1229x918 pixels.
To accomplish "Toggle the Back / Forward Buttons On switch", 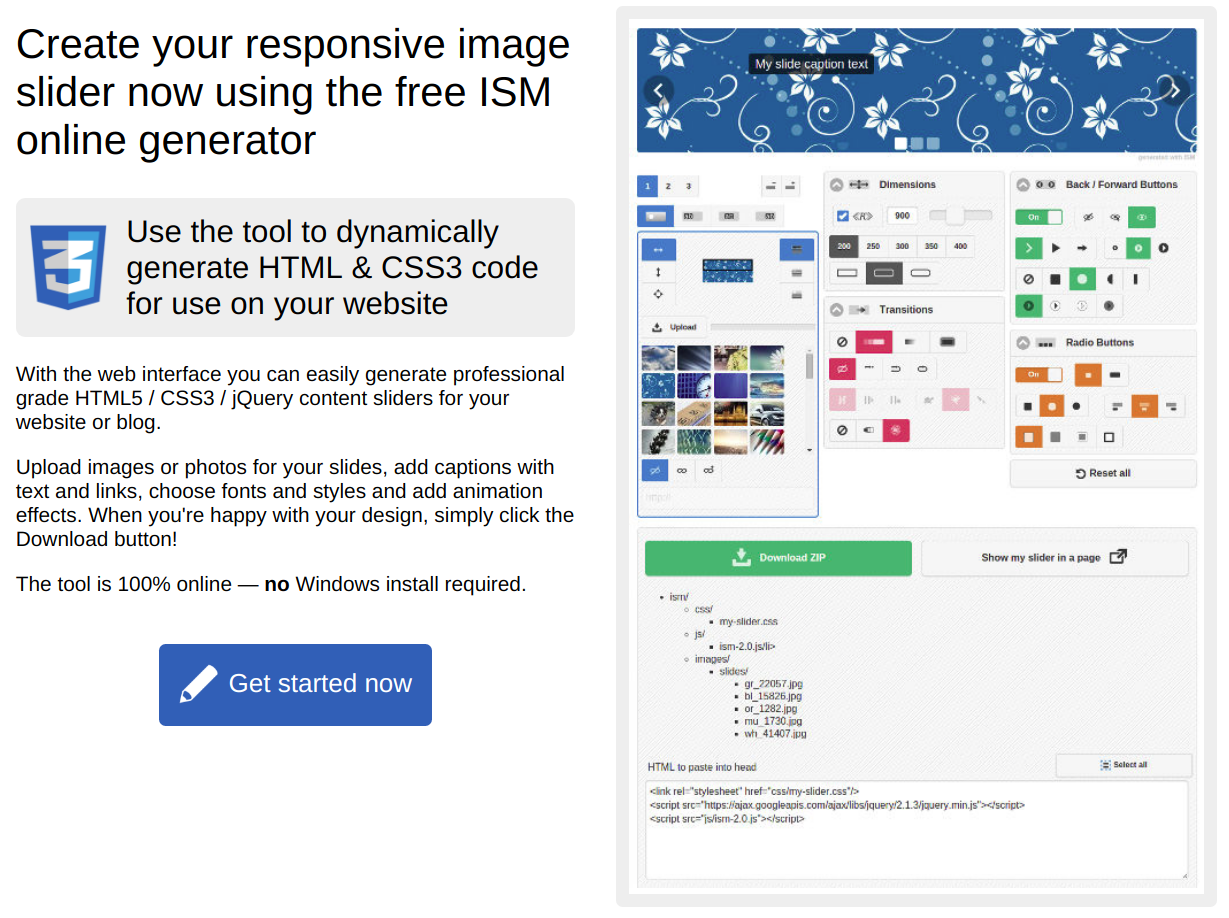I will tap(1039, 217).
